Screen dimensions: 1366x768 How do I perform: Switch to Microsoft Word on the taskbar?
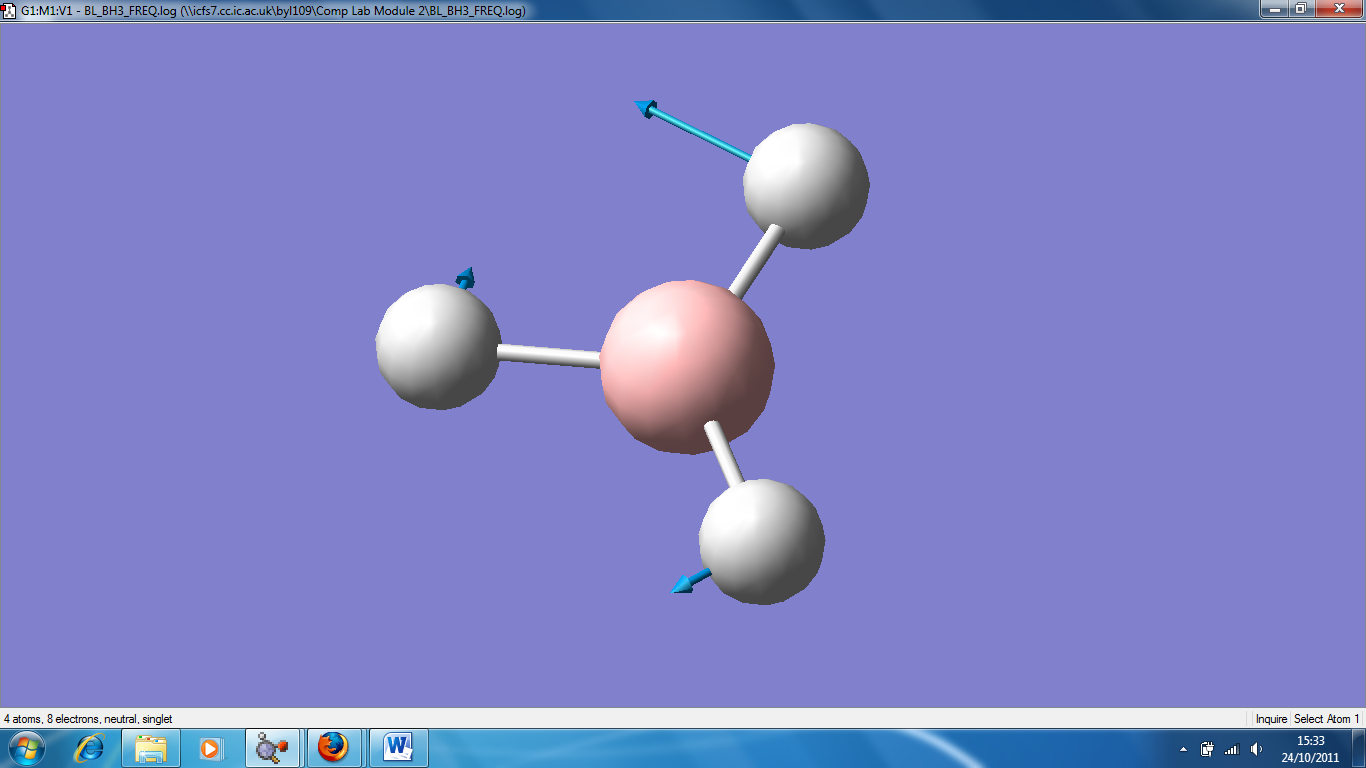pos(398,748)
